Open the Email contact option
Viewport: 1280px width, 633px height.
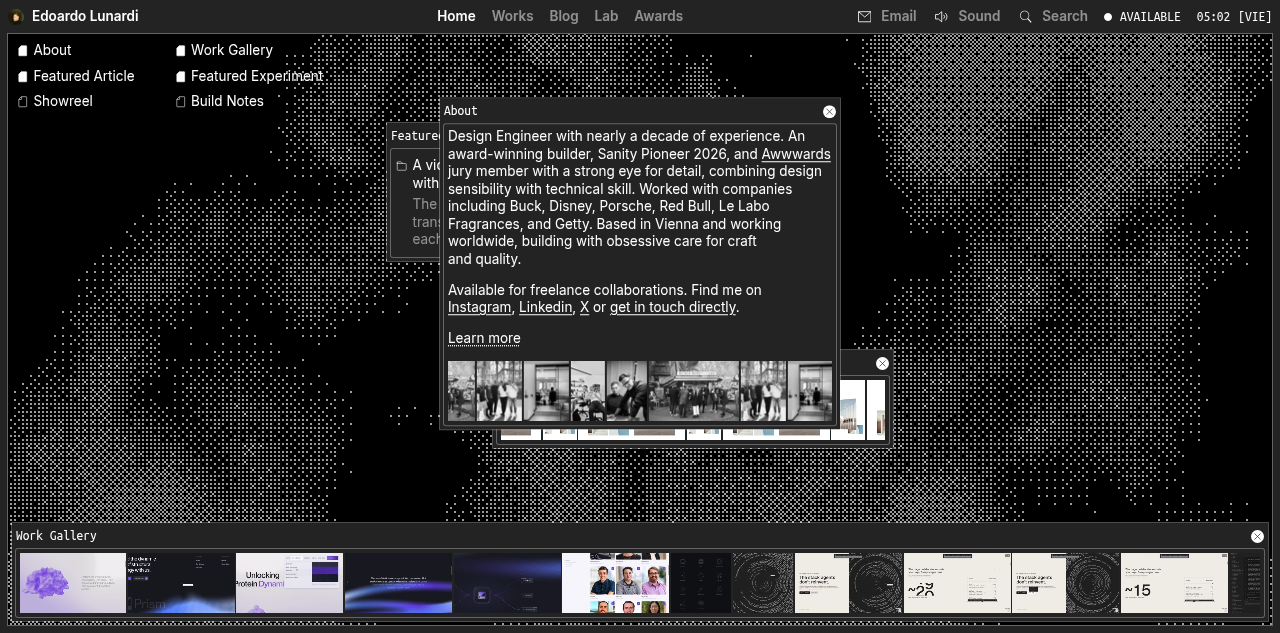pos(887,16)
